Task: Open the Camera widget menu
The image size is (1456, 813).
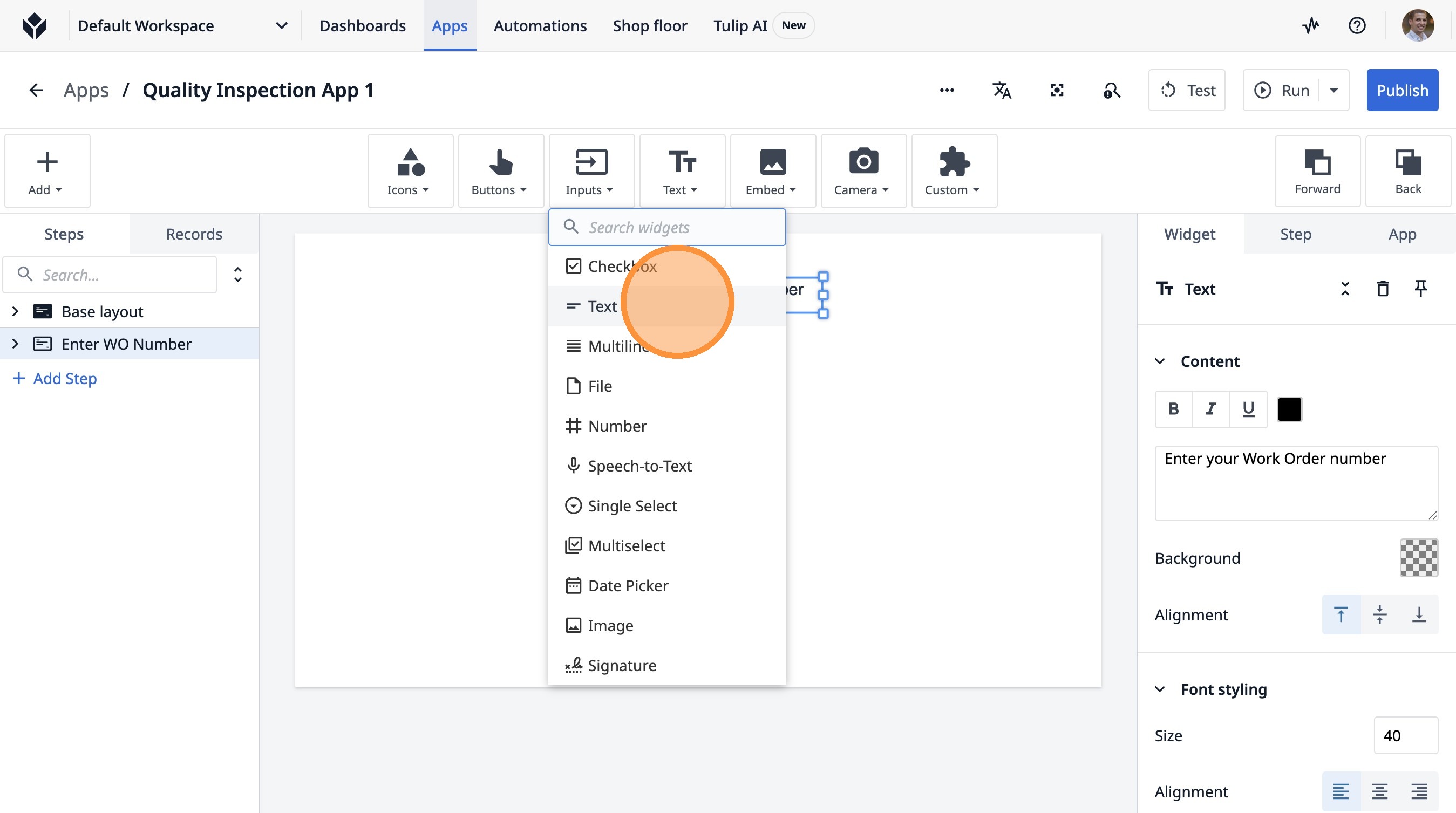Action: tap(863, 170)
